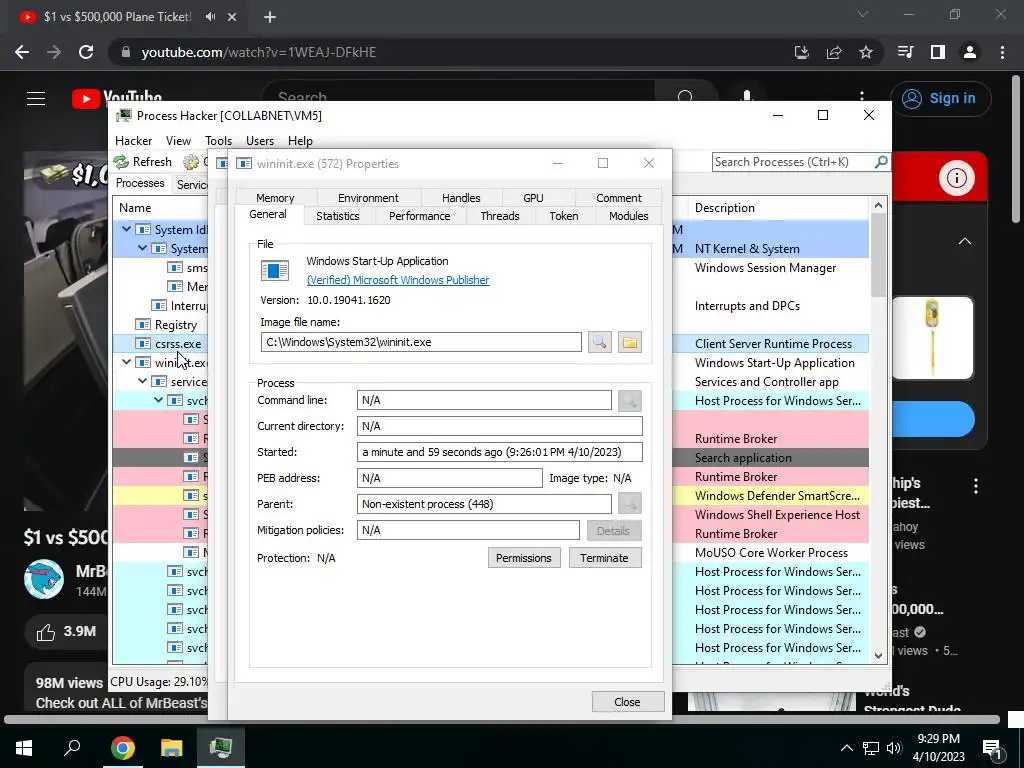Click into Image file name field
Screen dimensions: 1024x768
(x=421, y=342)
